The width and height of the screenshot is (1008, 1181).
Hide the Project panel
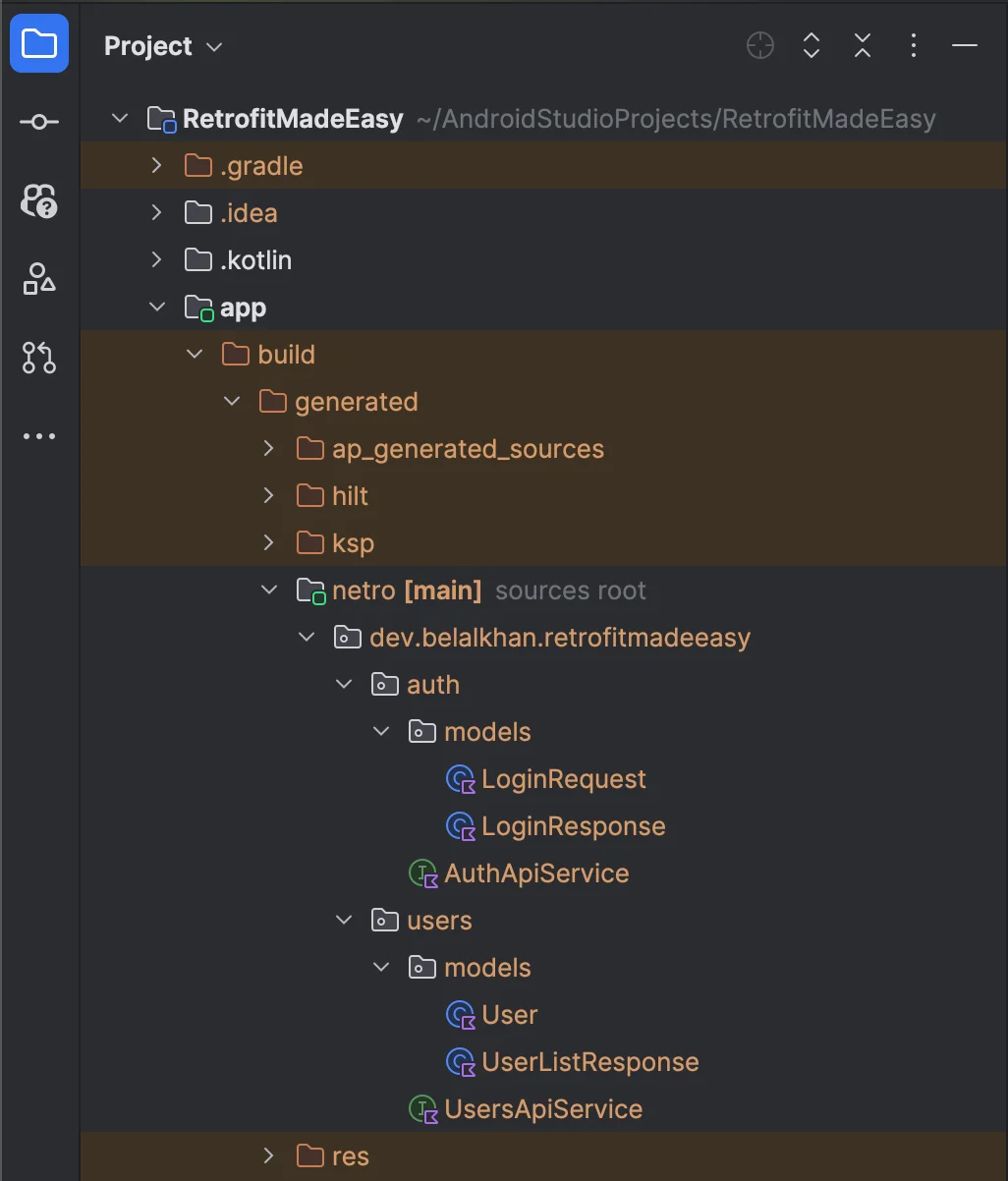click(965, 45)
